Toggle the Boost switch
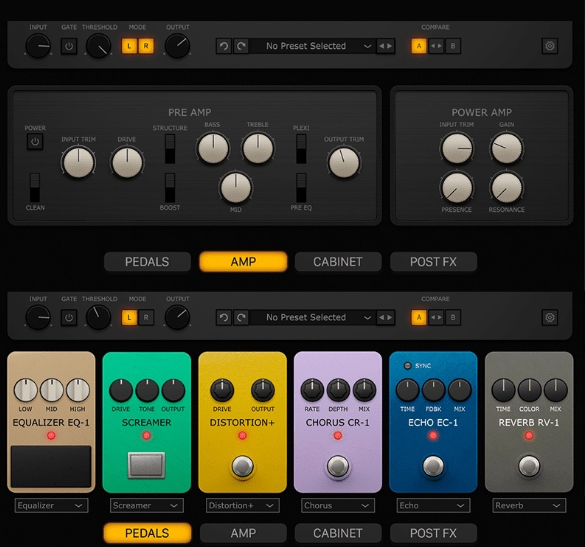The image size is (585, 547). pos(170,188)
